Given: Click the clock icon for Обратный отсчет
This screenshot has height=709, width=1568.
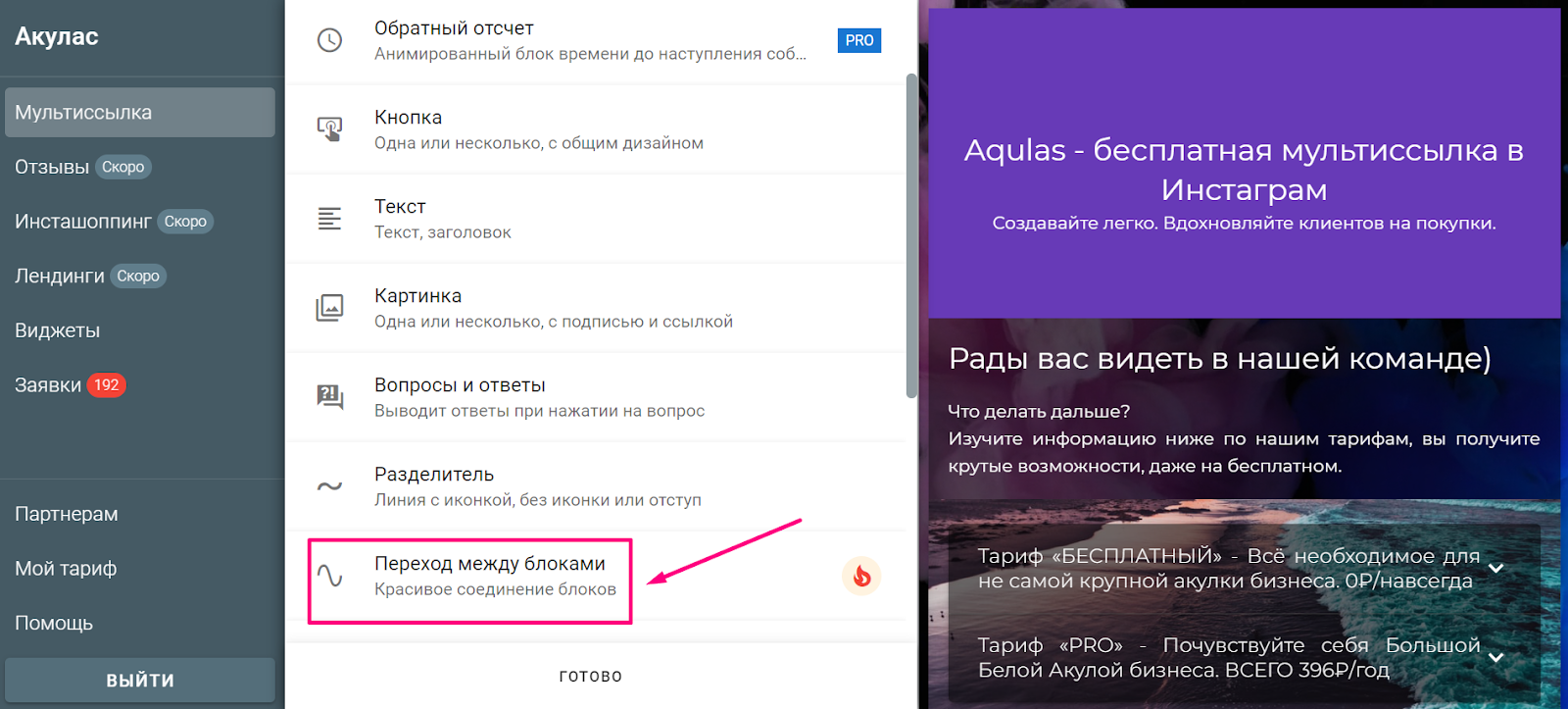Looking at the screenshot, I should tap(329, 40).
